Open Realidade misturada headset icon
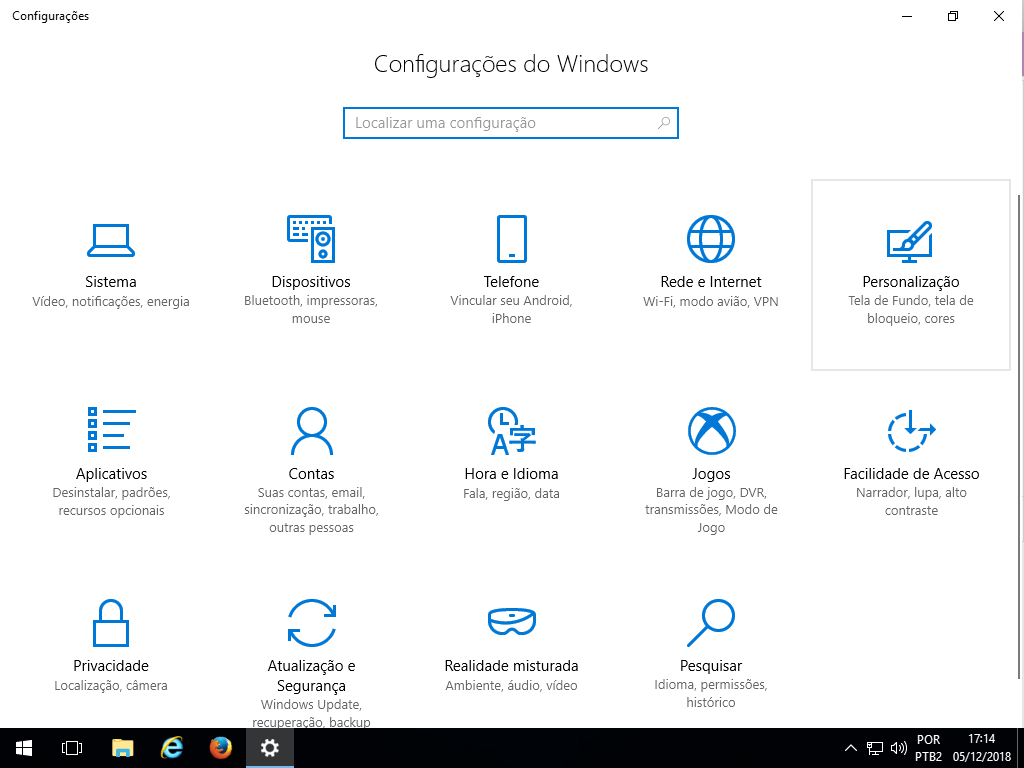 [511, 623]
